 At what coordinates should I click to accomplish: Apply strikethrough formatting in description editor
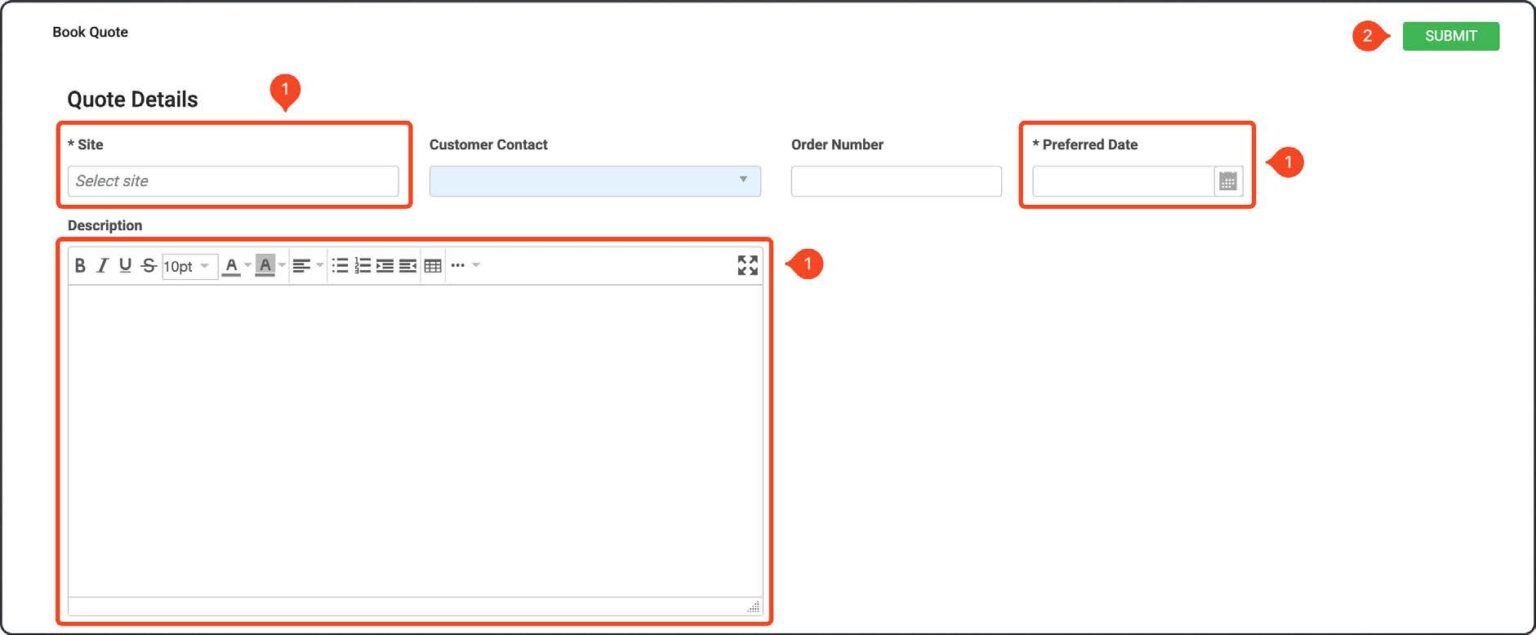click(149, 266)
